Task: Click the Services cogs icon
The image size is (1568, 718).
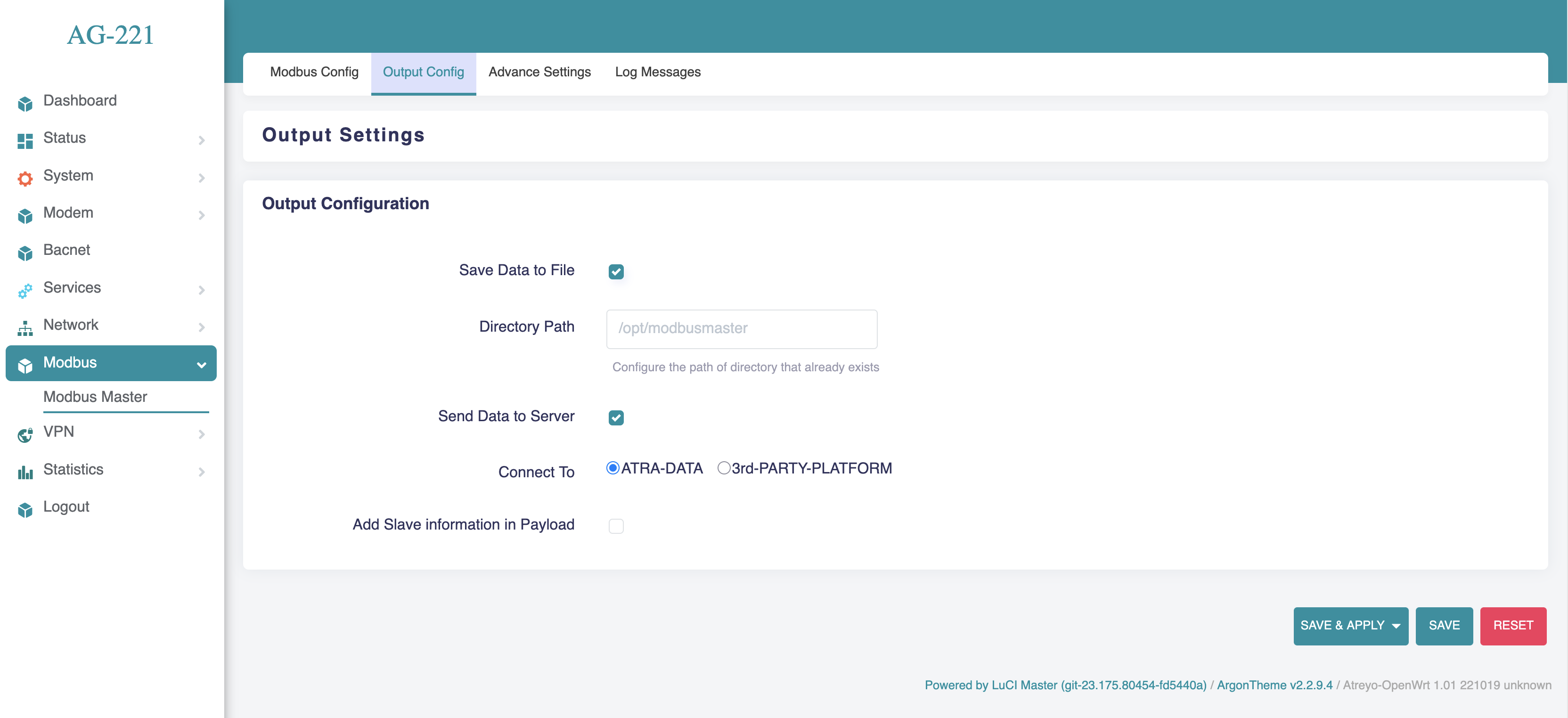Action: (x=25, y=291)
